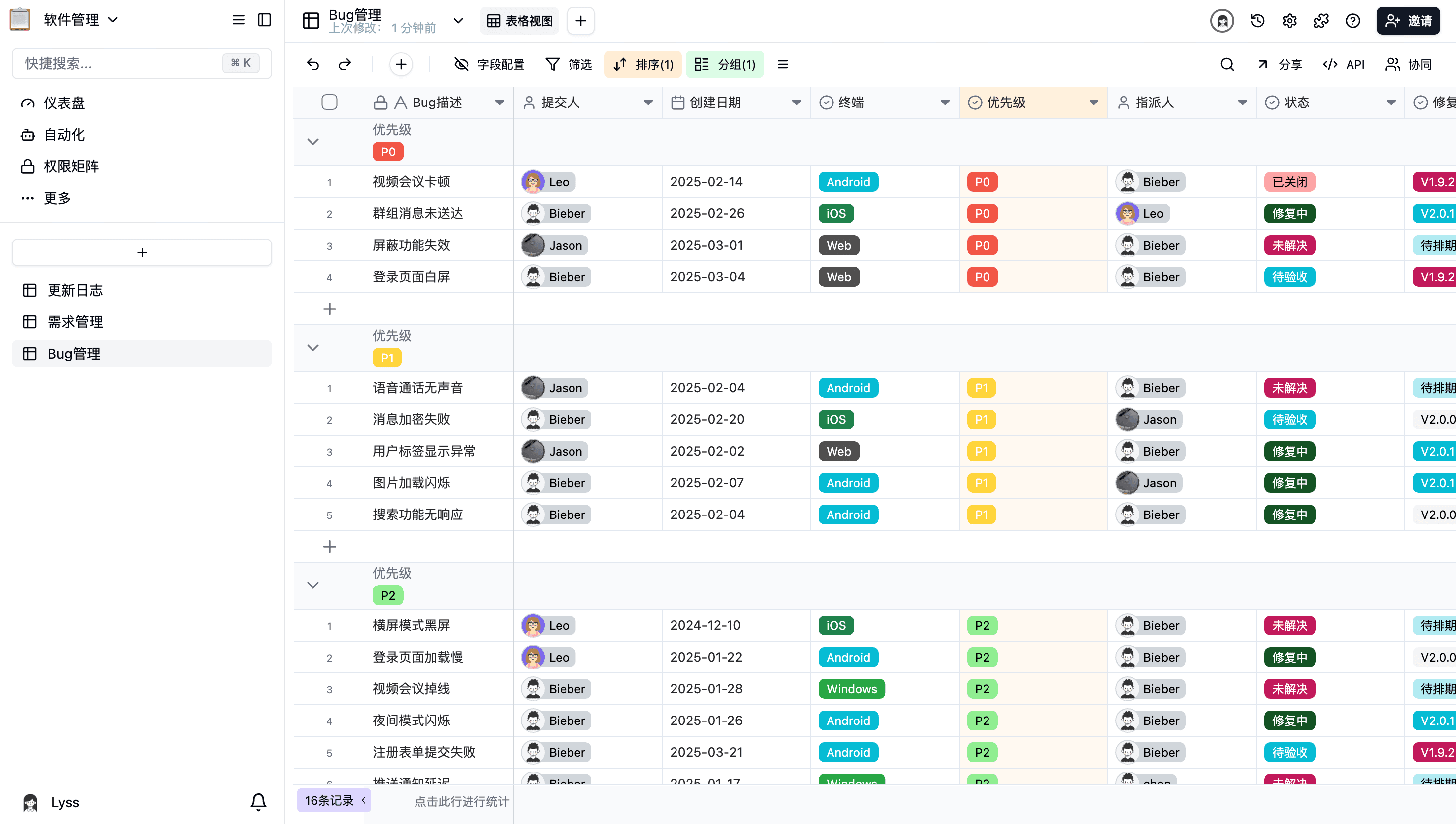Viewport: 1456px width, 824px height.
Task: Click the 邀请 invite button
Action: (1408, 20)
